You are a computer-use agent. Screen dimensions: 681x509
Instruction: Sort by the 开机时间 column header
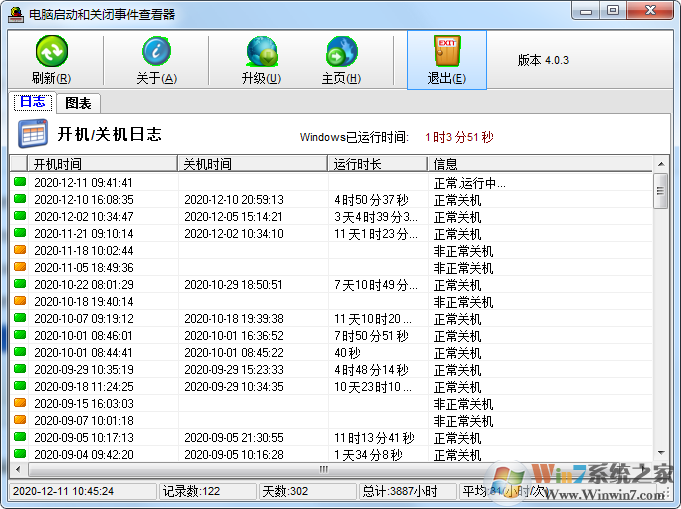click(x=100, y=164)
